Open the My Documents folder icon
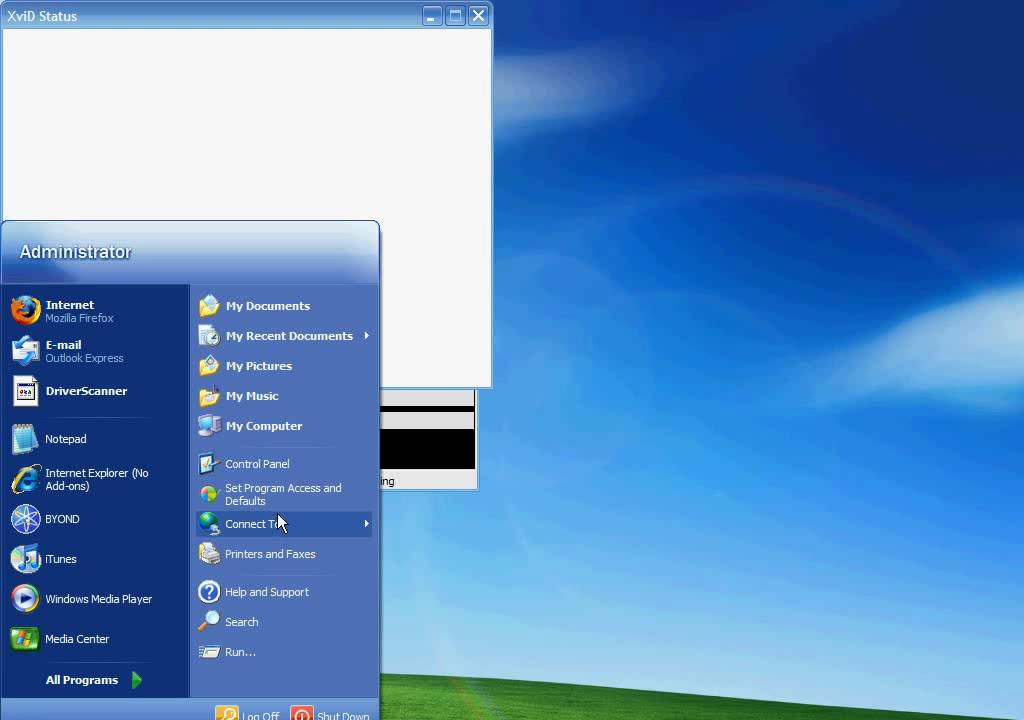This screenshot has height=720, width=1024. click(209, 306)
